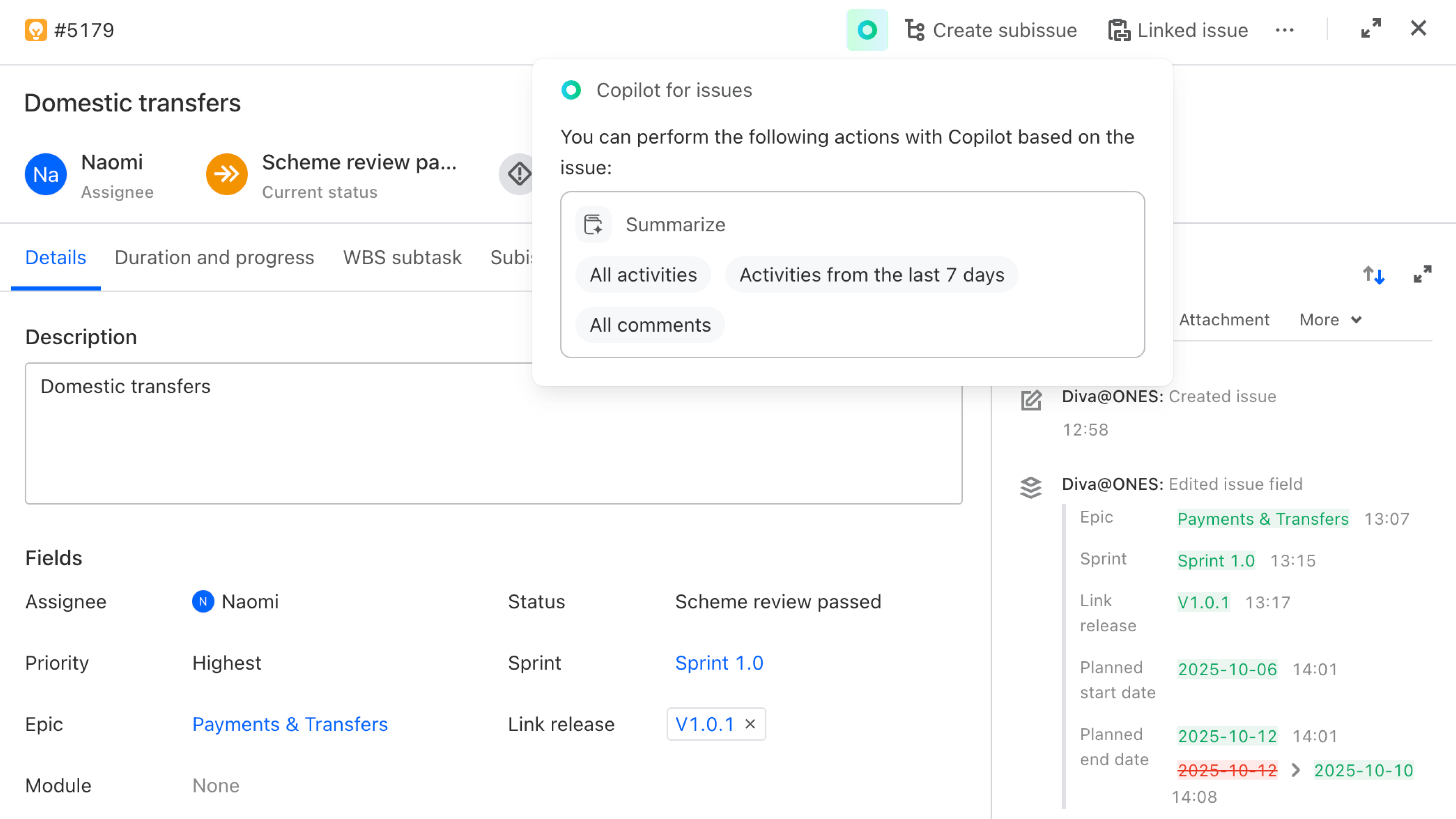Image resolution: width=1456 pixels, height=819 pixels.
Task: Open the Payments & Transfers epic
Action: 290,723
